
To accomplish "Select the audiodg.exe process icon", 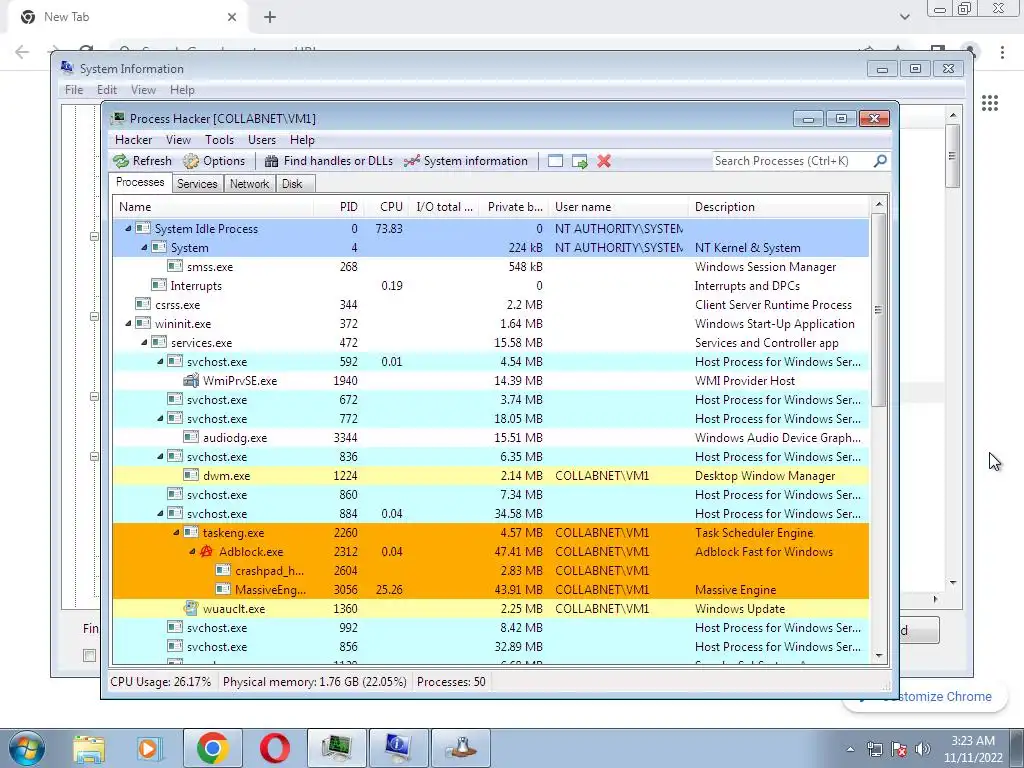I will [x=191, y=438].
